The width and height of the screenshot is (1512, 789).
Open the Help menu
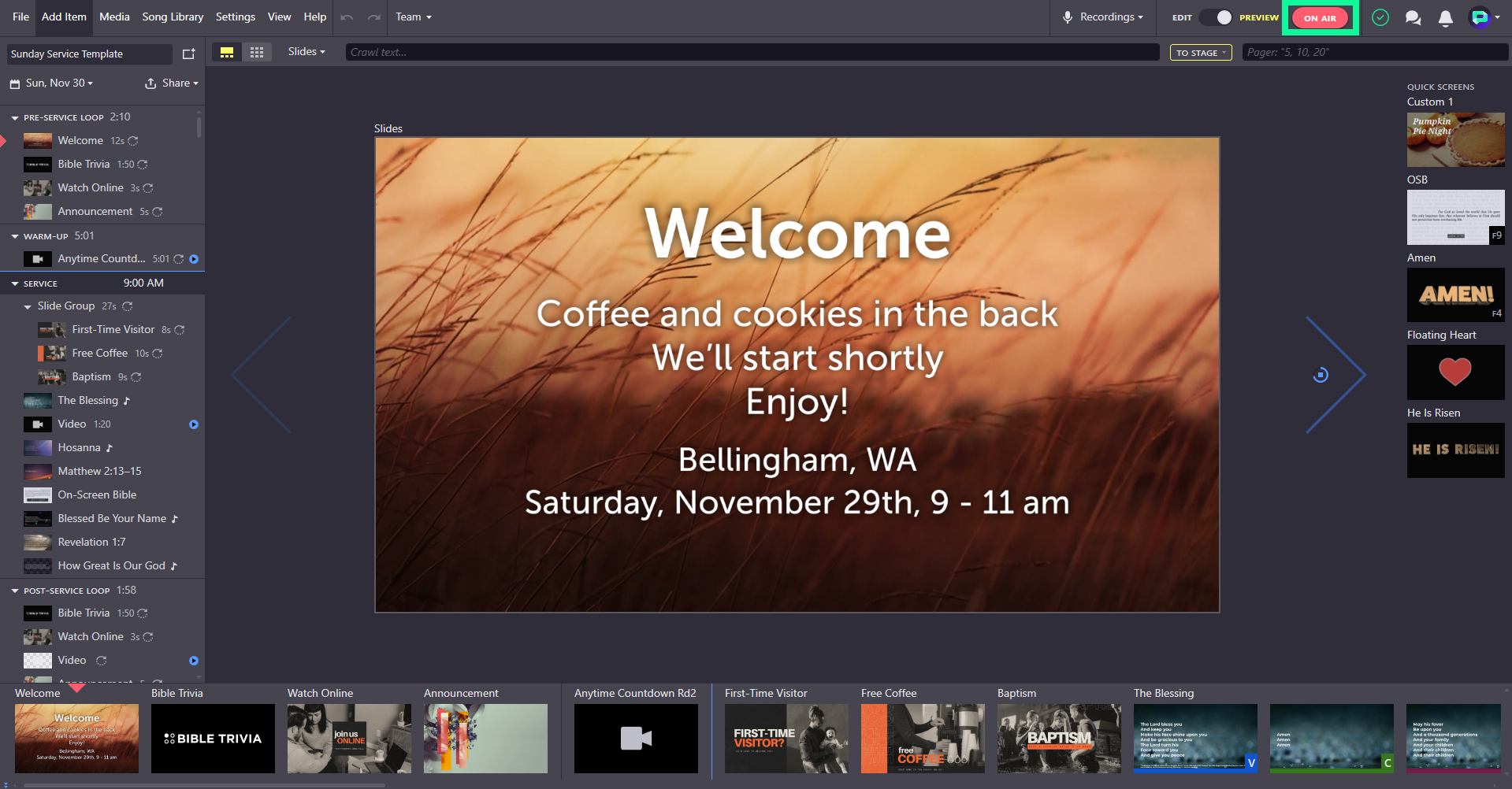coord(315,17)
